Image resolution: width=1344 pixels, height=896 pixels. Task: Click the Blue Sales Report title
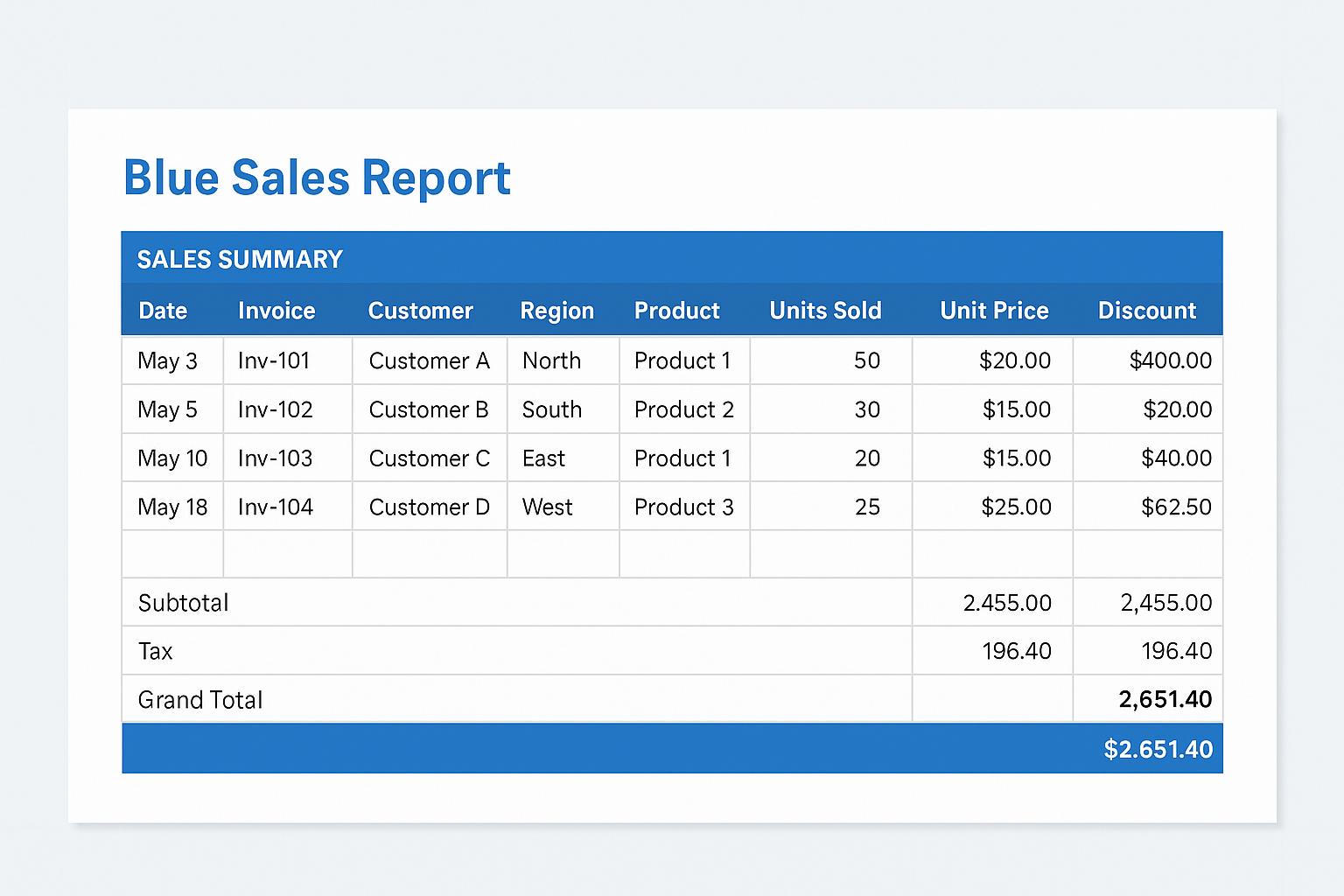pyautogui.click(x=317, y=178)
